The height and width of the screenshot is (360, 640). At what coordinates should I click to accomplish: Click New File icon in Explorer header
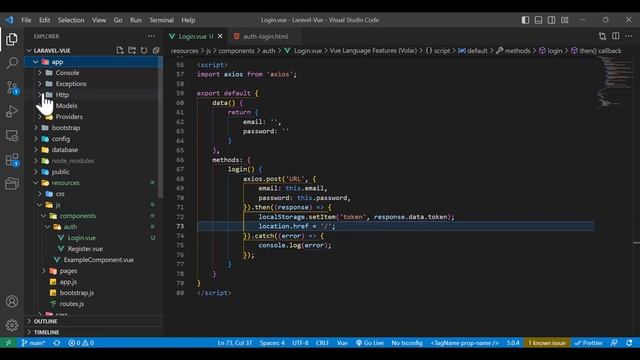click(x=120, y=50)
